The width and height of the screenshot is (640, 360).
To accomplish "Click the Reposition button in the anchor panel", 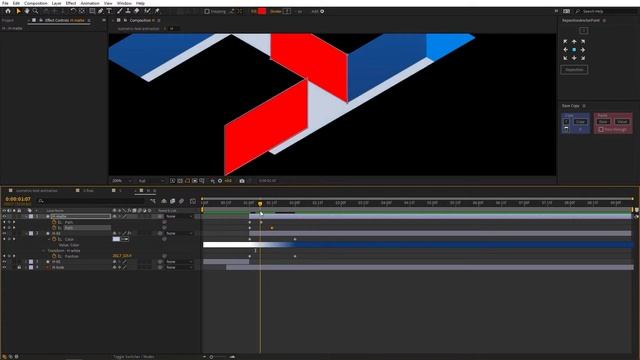I will [574, 70].
